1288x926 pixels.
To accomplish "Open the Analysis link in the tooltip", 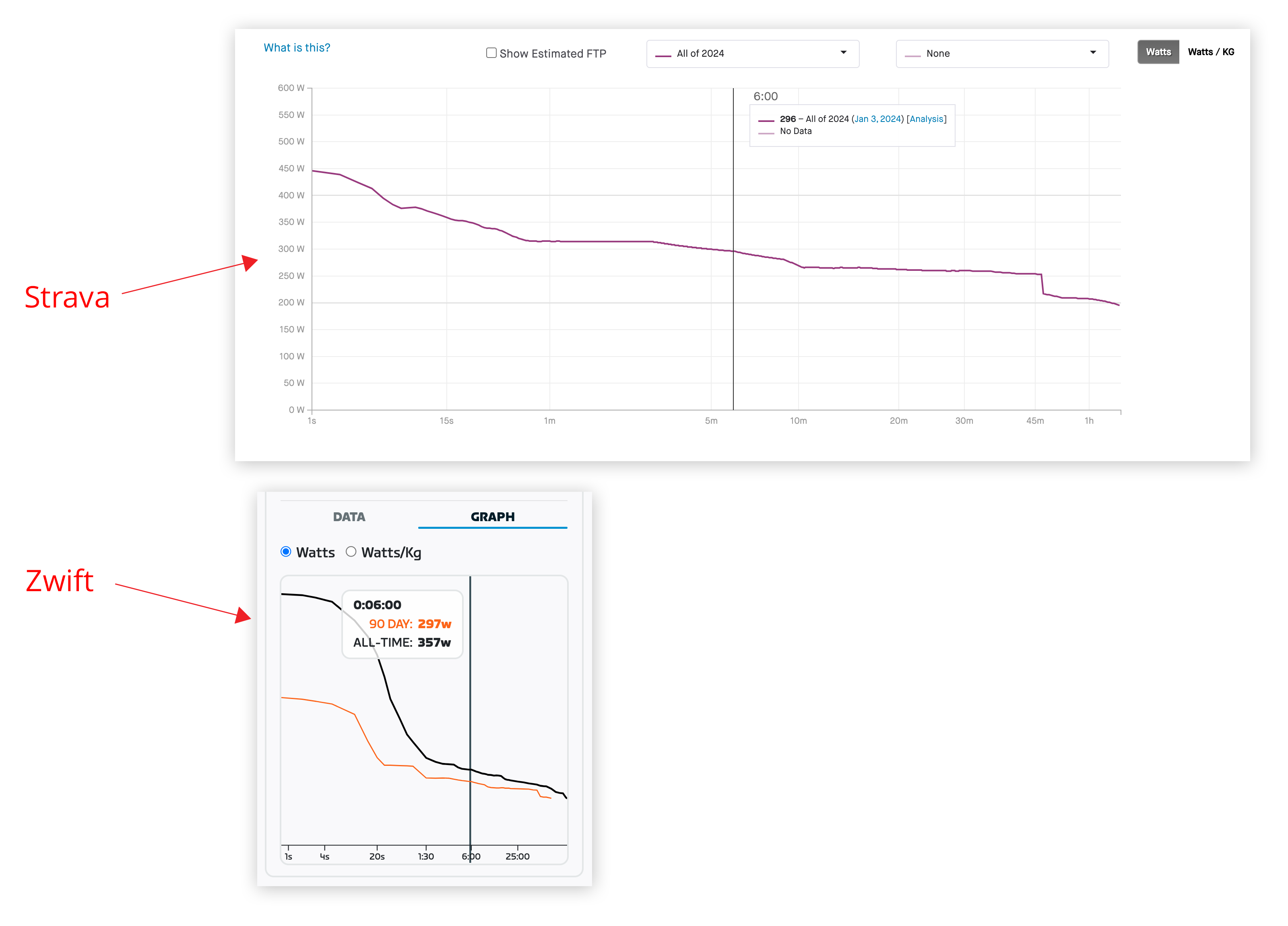I will click(x=926, y=119).
